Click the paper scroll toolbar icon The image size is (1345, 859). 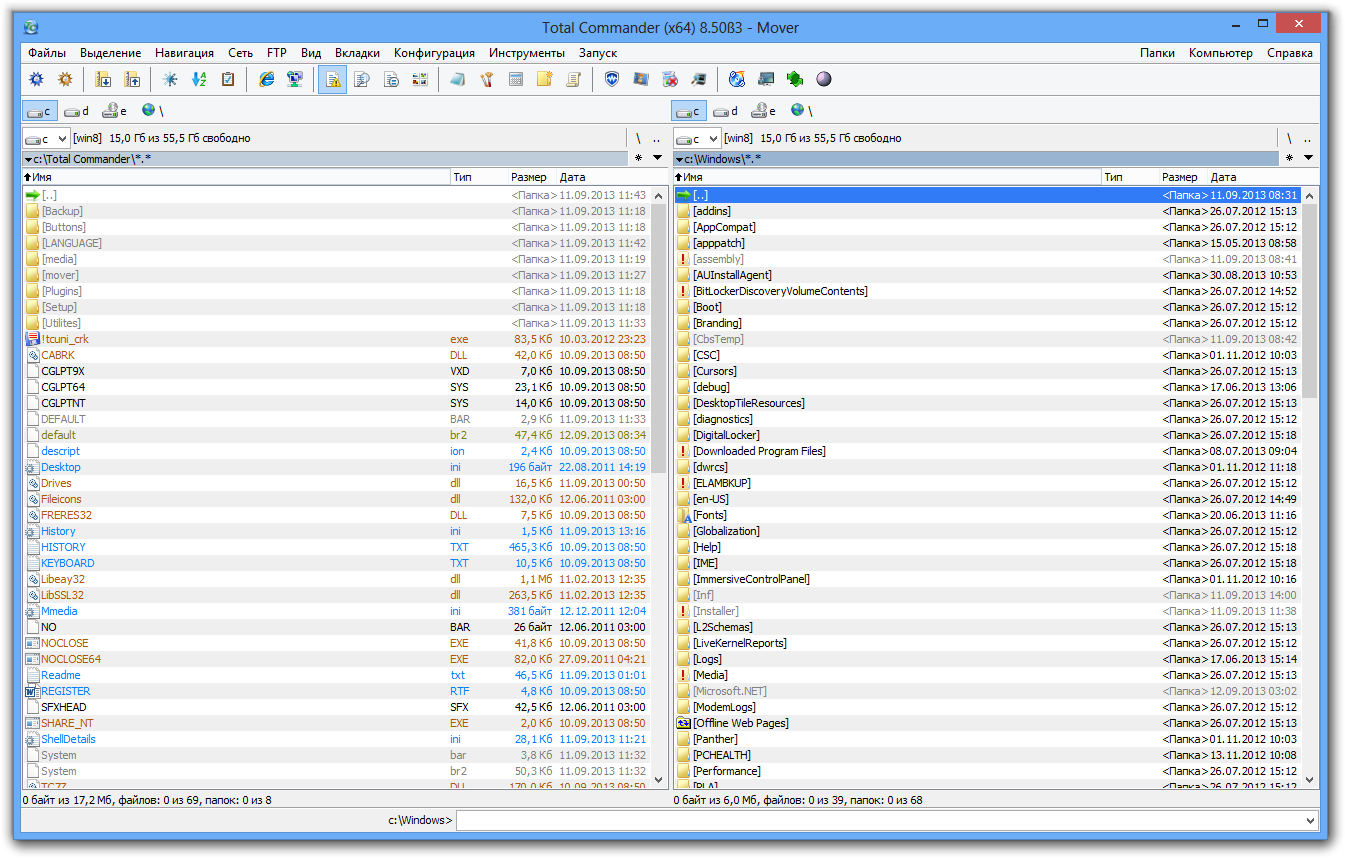pos(574,80)
